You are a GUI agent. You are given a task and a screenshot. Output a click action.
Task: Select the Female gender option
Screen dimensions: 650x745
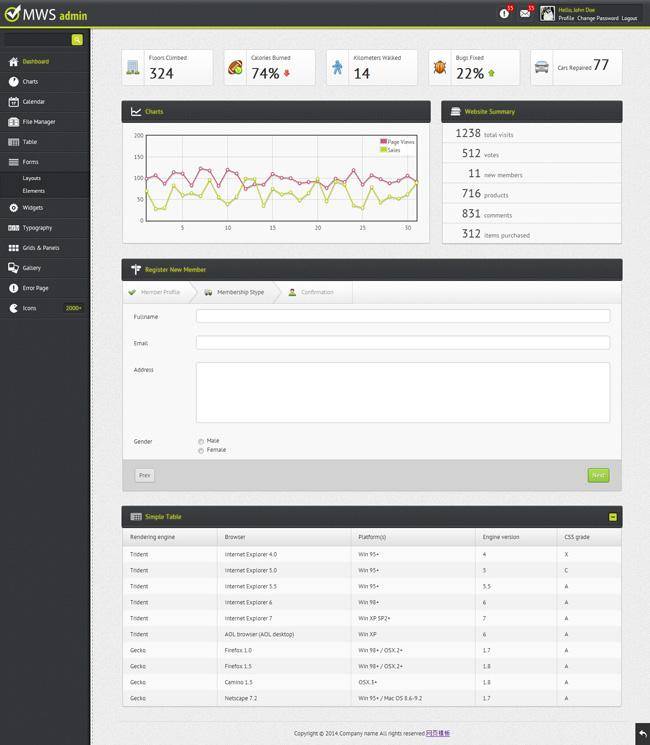201,451
